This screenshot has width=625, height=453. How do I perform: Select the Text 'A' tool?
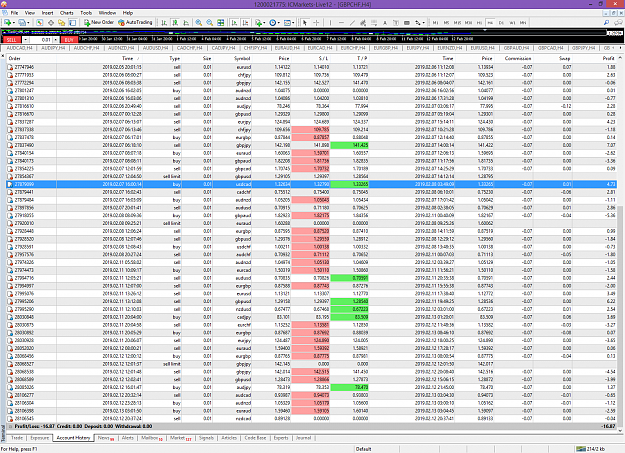click(x=385, y=23)
